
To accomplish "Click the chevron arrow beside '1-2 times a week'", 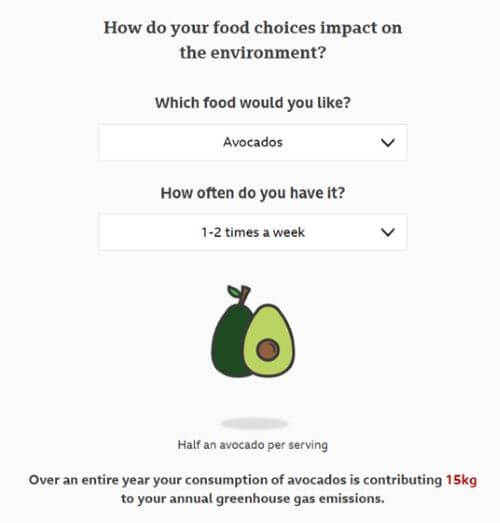I will 388,232.
